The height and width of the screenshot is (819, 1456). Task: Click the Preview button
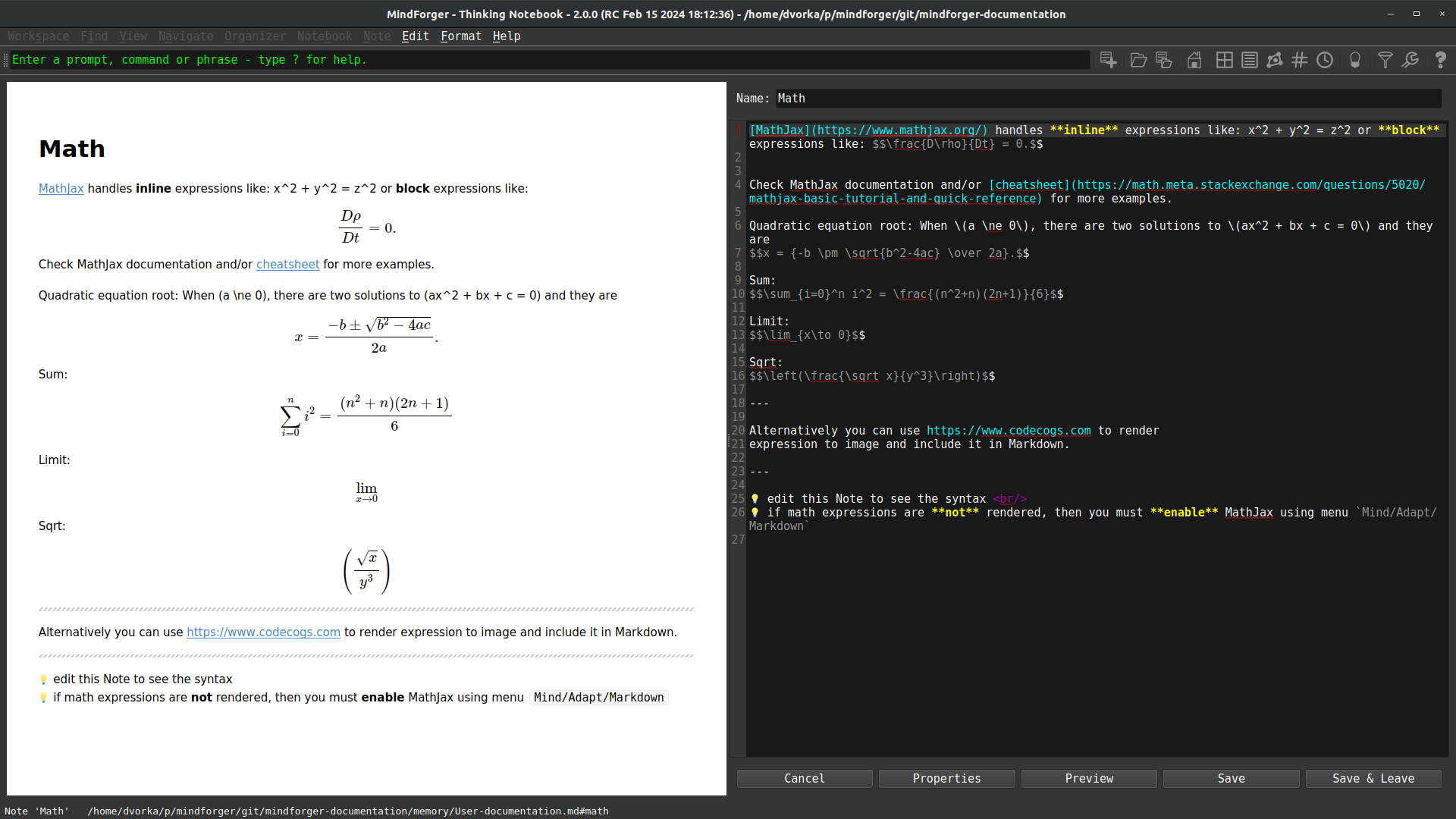pyautogui.click(x=1089, y=779)
